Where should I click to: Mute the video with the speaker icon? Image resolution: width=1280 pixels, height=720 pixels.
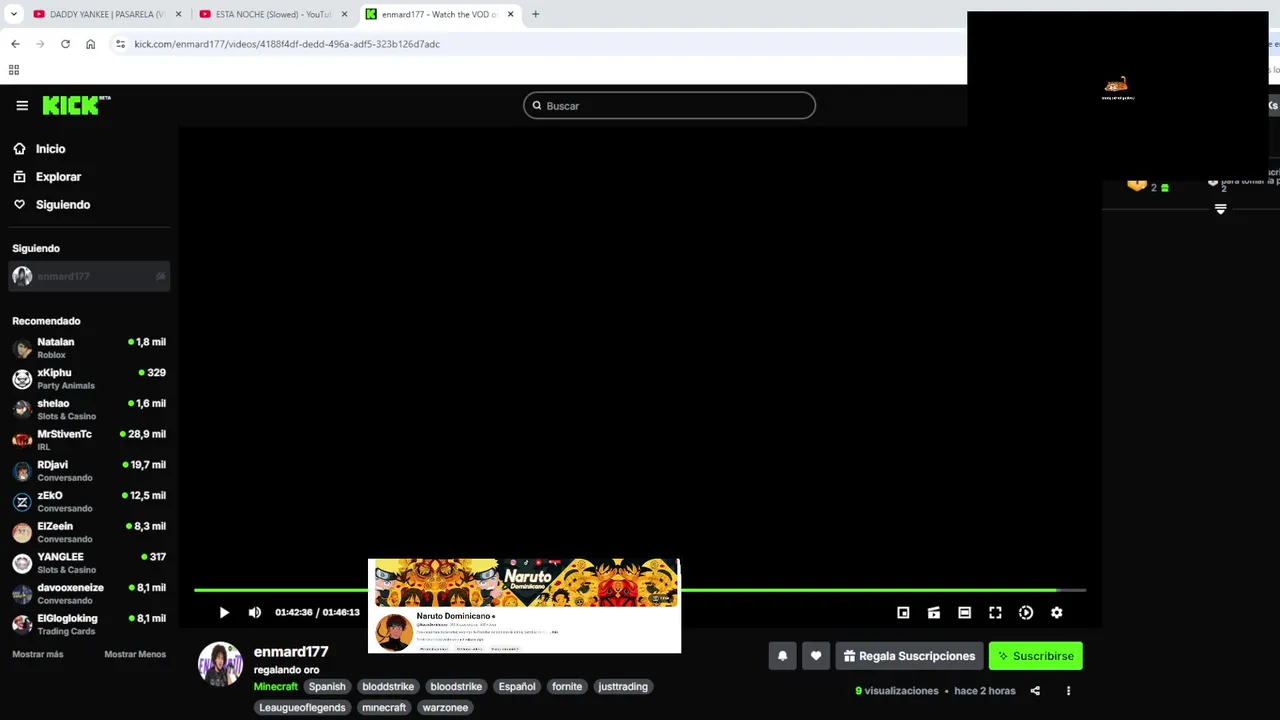[x=255, y=613]
